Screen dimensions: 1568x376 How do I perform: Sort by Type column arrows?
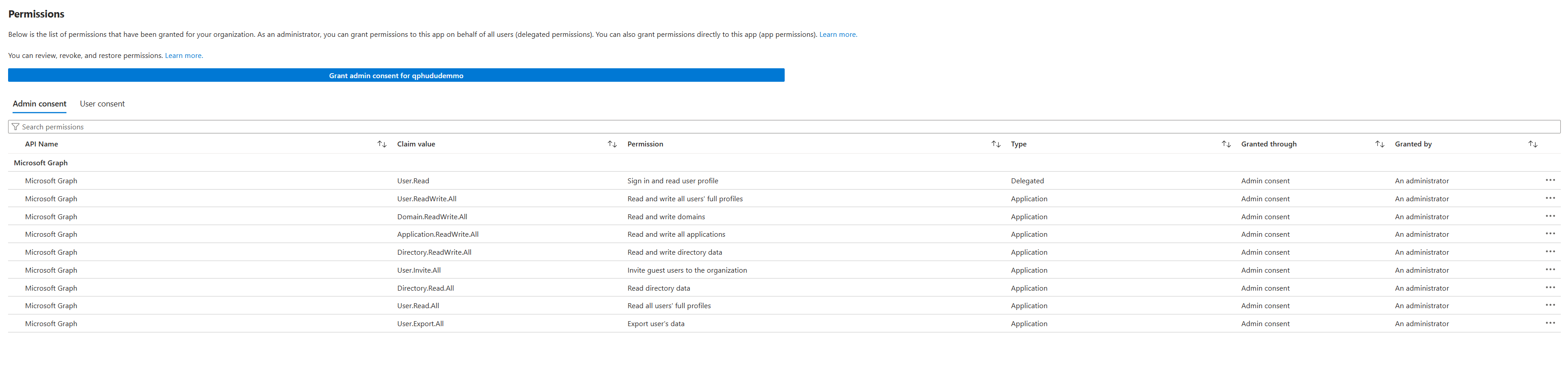pos(1225,145)
